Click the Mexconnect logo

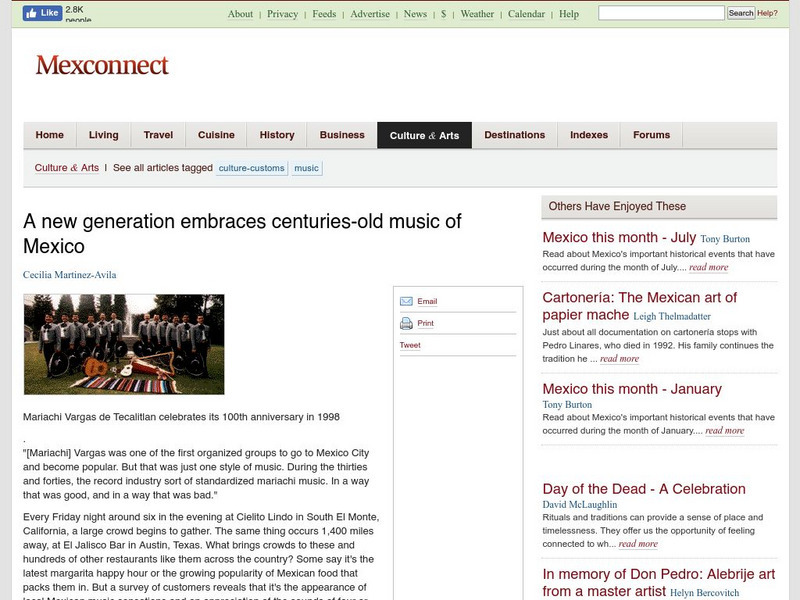(x=102, y=65)
